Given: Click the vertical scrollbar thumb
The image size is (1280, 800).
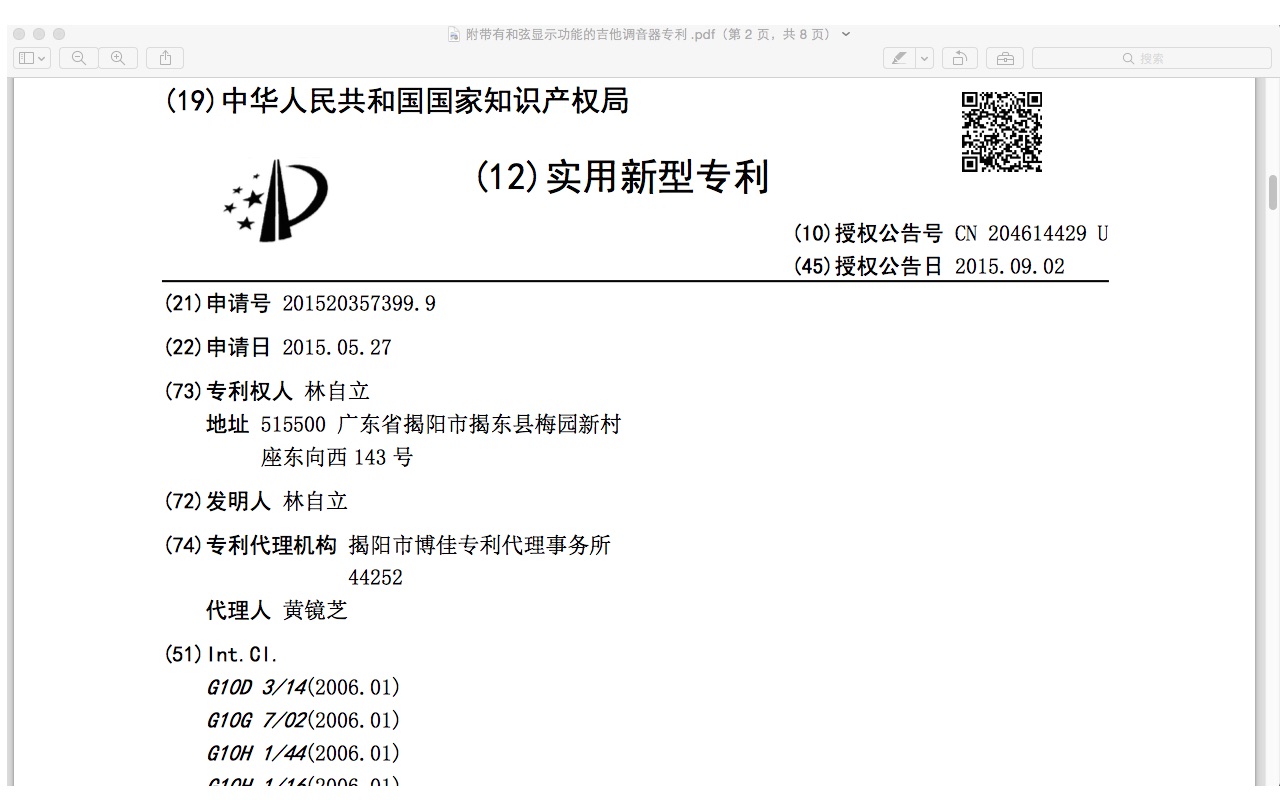Looking at the screenshot, I should pyautogui.click(x=1272, y=192).
